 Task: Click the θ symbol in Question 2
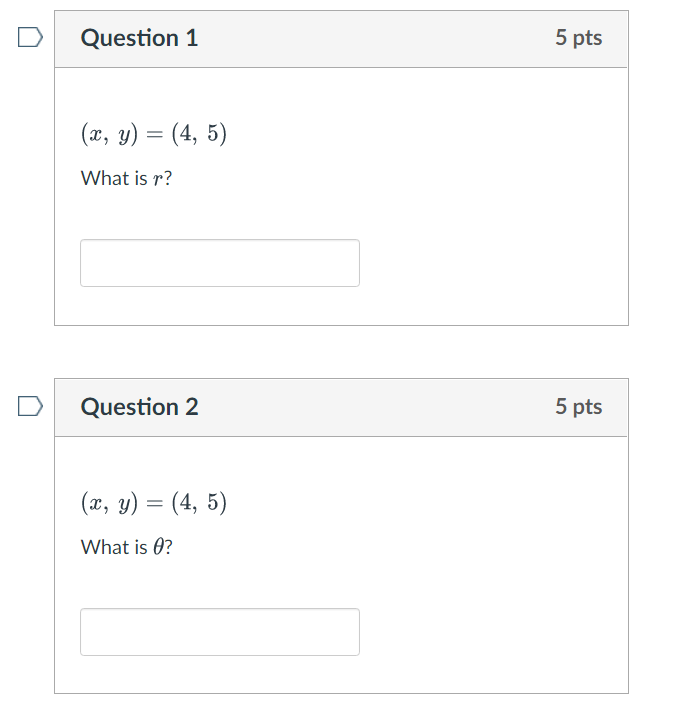(158, 546)
